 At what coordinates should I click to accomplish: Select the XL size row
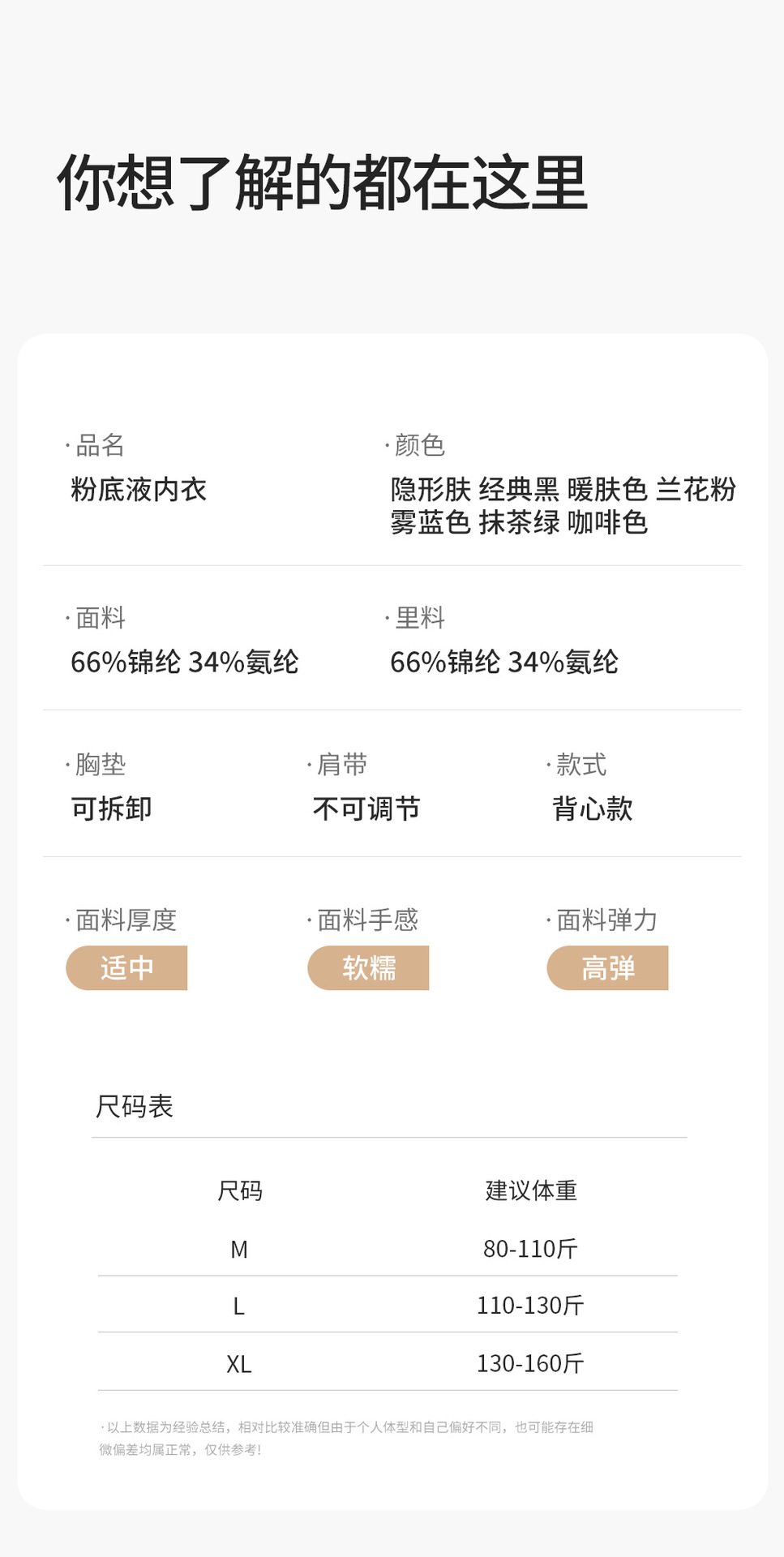[239, 1365]
